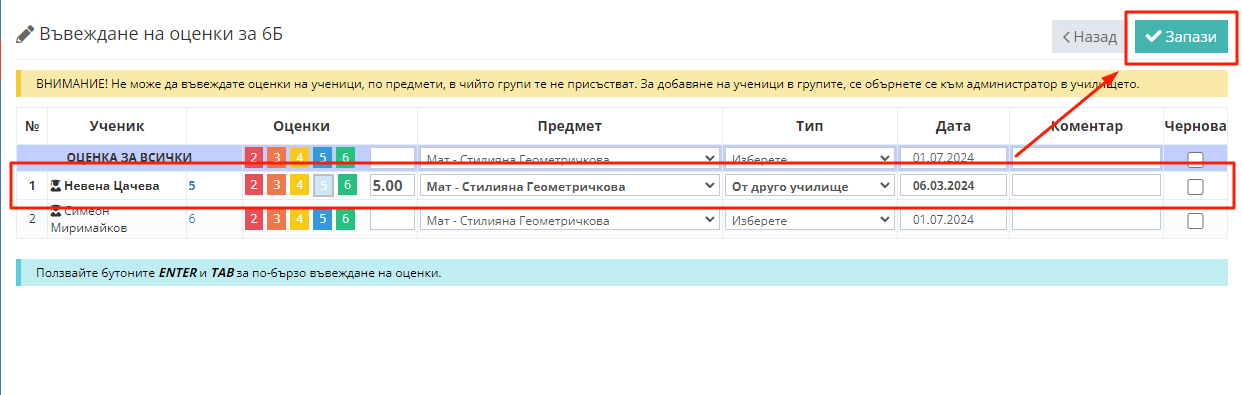Give Симеон Миримайков grade 2

tap(254, 219)
